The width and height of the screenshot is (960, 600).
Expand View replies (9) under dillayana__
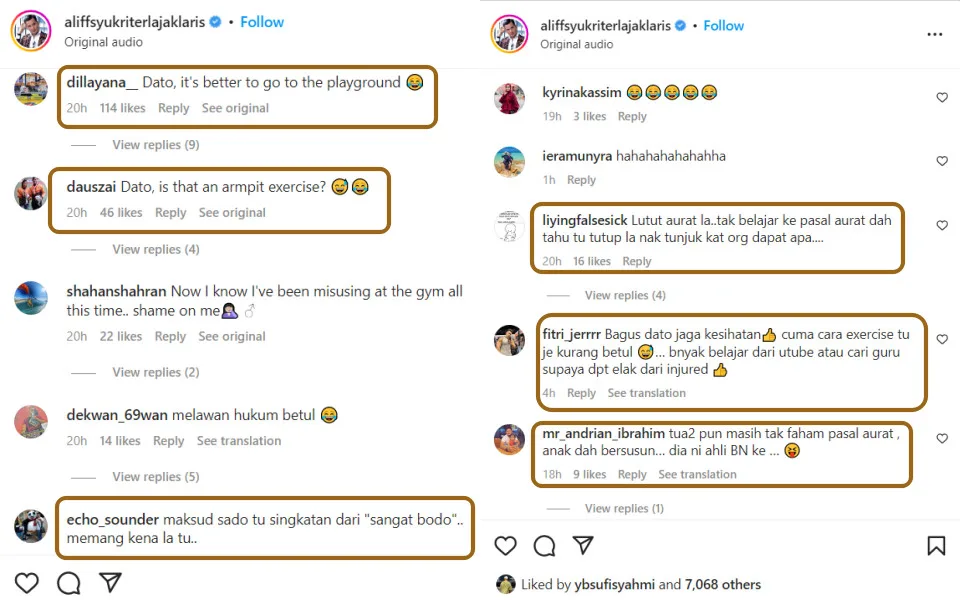[155, 145]
